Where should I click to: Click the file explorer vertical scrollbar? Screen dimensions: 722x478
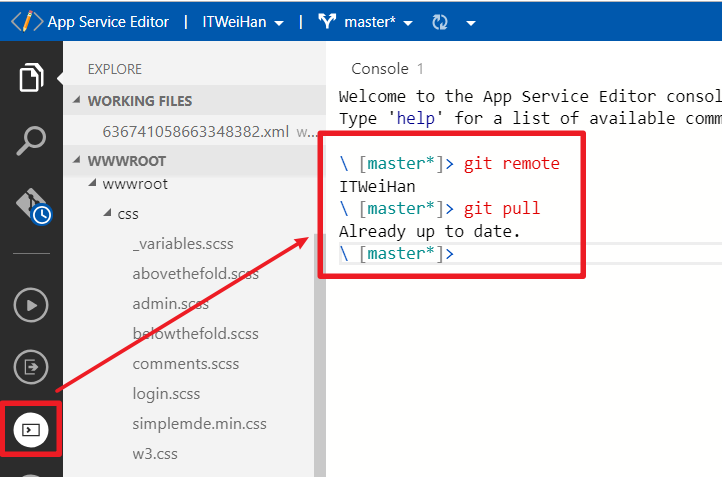(320, 355)
